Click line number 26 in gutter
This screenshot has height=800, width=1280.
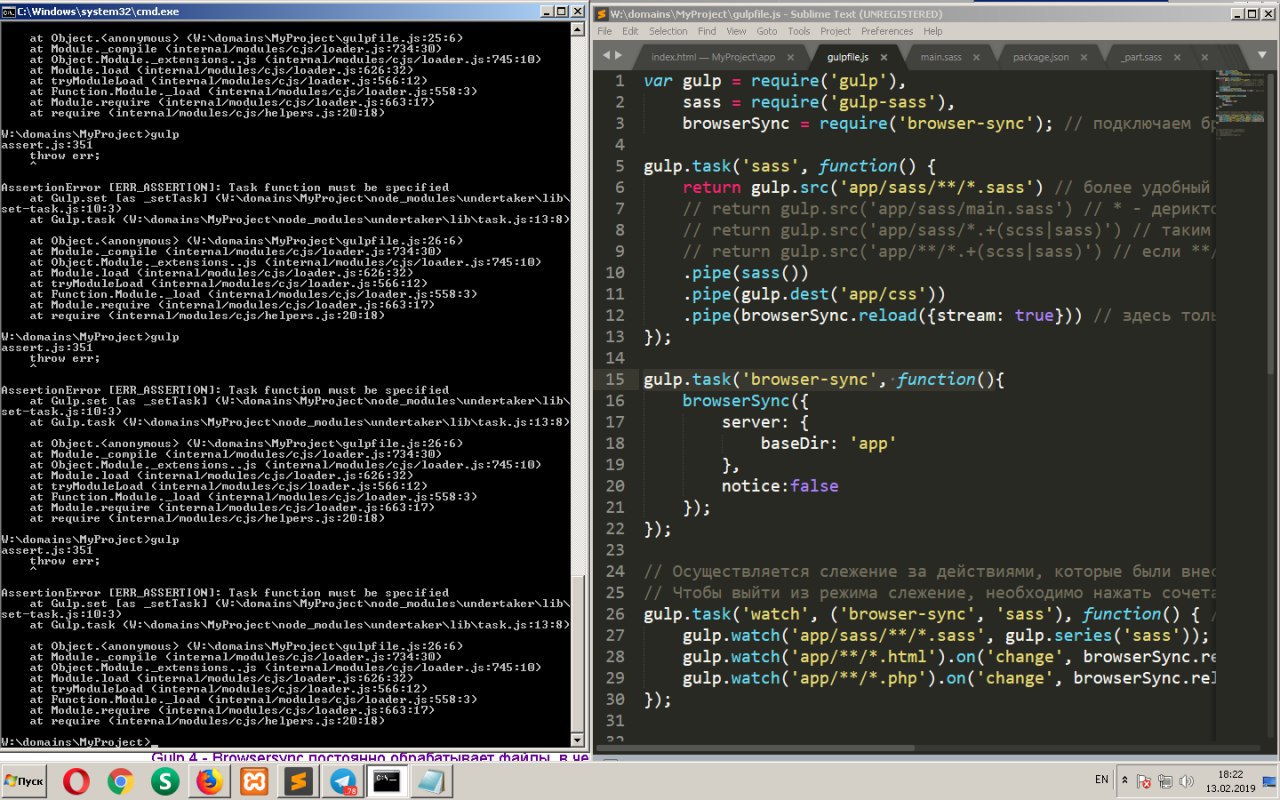614,614
